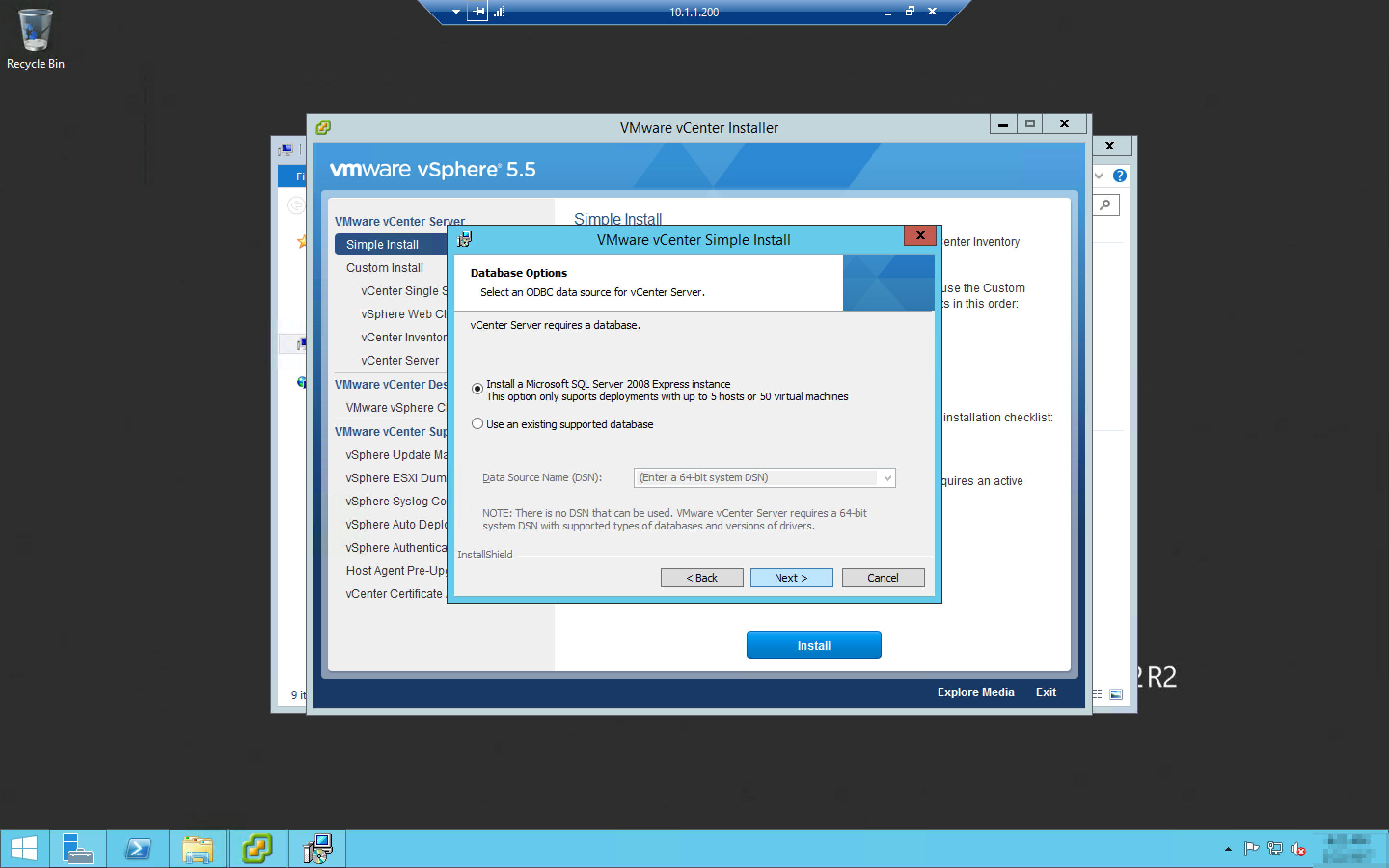The height and width of the screenshot is (868, 1389).
Task: Select vSphere ESXi Dump Collector sidebar item
Action: [396, 477]
